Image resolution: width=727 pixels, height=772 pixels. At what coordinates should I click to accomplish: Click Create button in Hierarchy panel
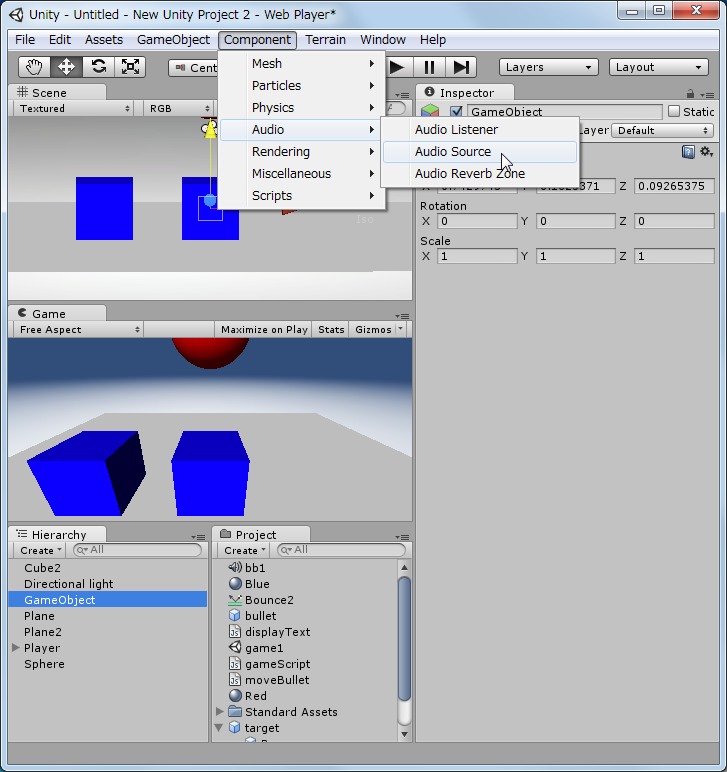(x=40, y=550)
